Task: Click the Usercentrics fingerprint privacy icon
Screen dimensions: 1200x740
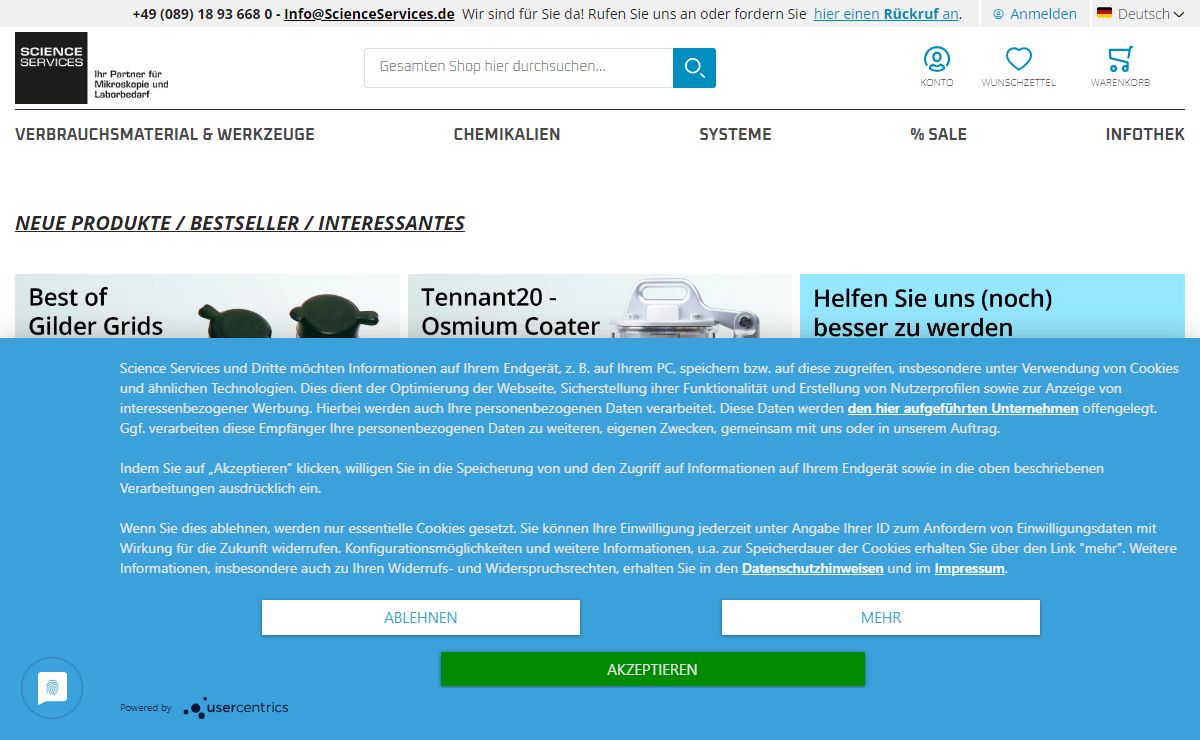Action: click(x=52, y=688)
